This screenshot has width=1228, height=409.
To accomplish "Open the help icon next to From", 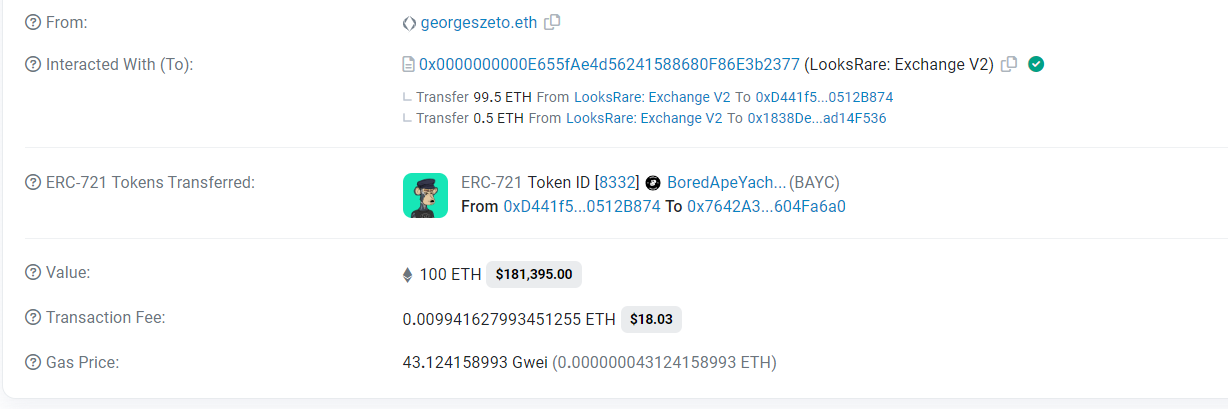I will (x=33, y=22).
